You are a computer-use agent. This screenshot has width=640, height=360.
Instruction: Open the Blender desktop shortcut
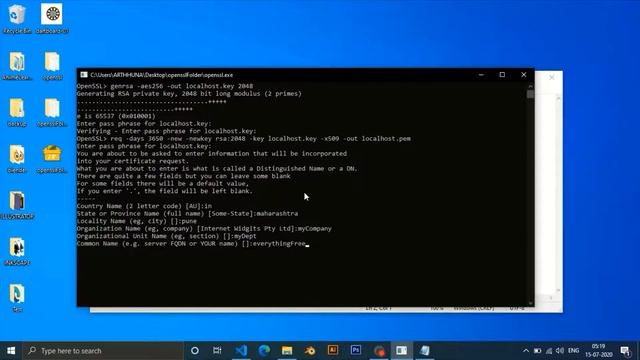click(17, 158)
